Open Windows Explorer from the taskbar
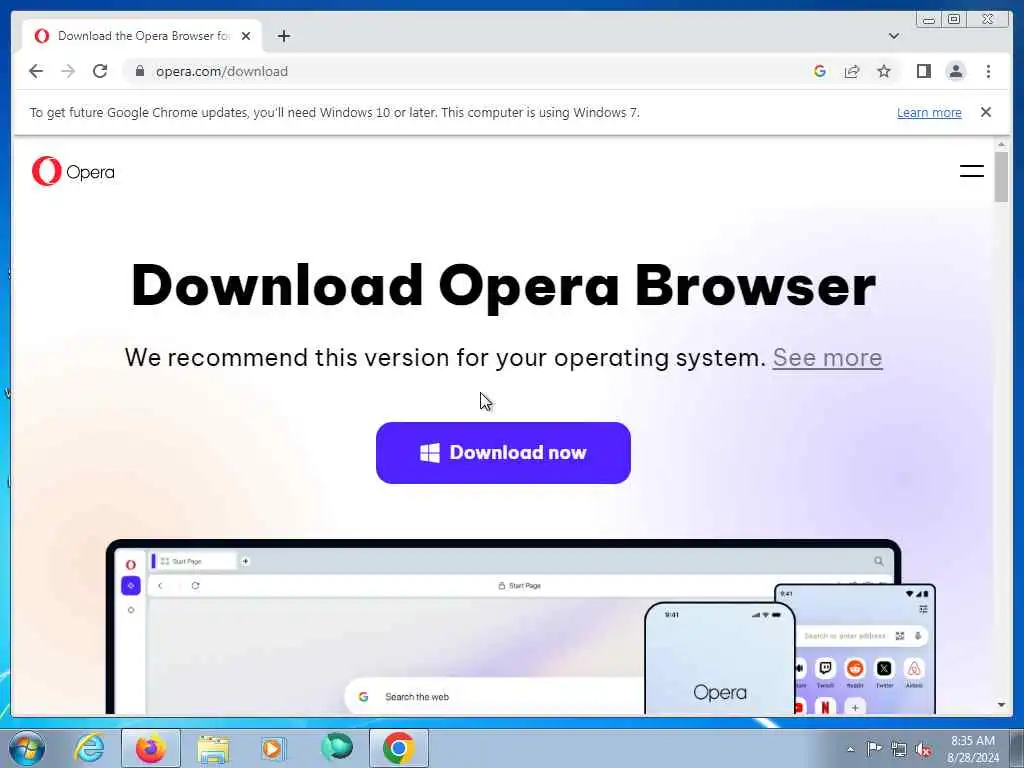 213,748
